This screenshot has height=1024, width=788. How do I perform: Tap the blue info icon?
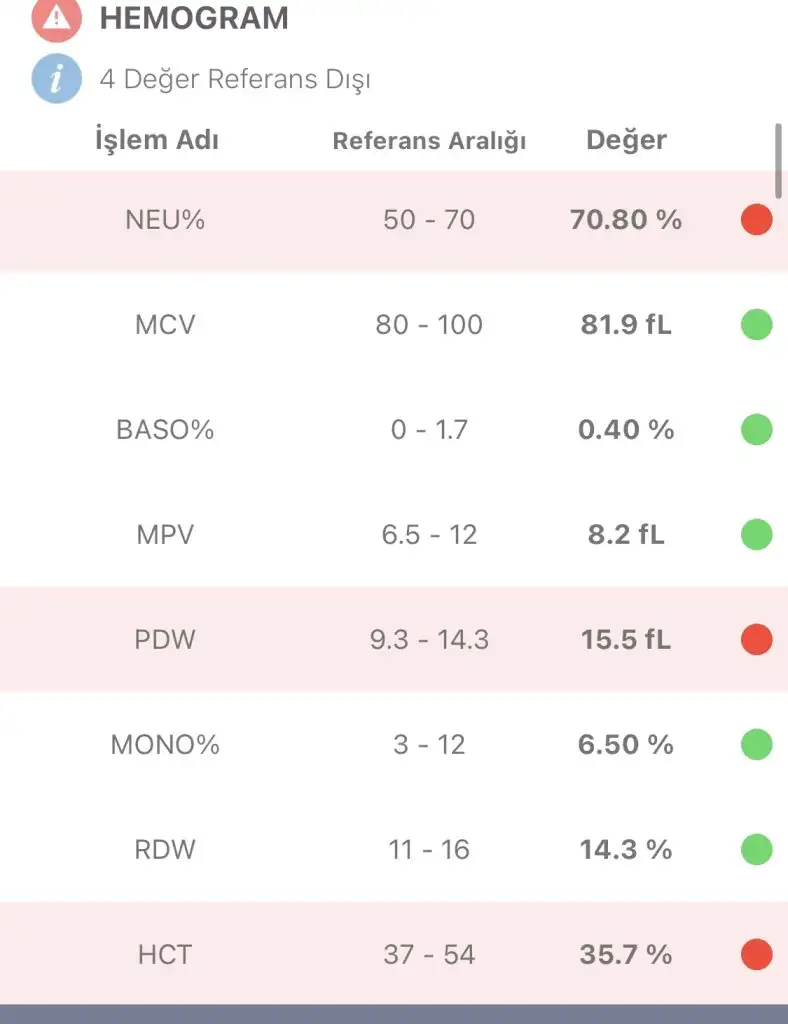tap(56, 79)
